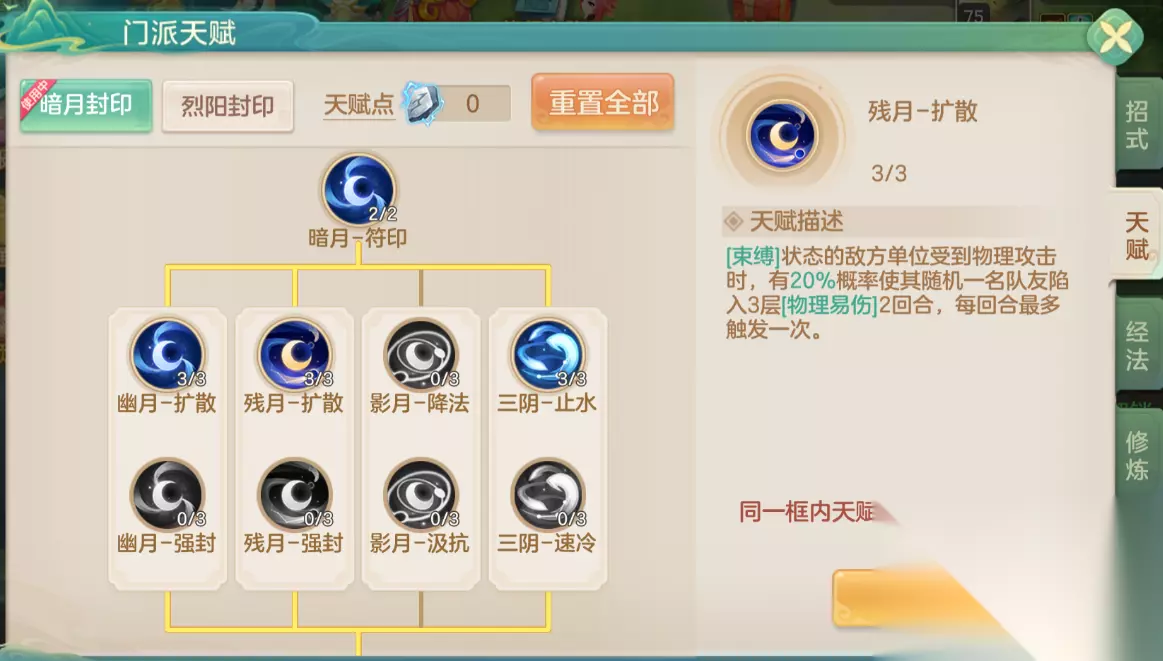
Task: Click the talent point crystal icon
Action: 423,103
